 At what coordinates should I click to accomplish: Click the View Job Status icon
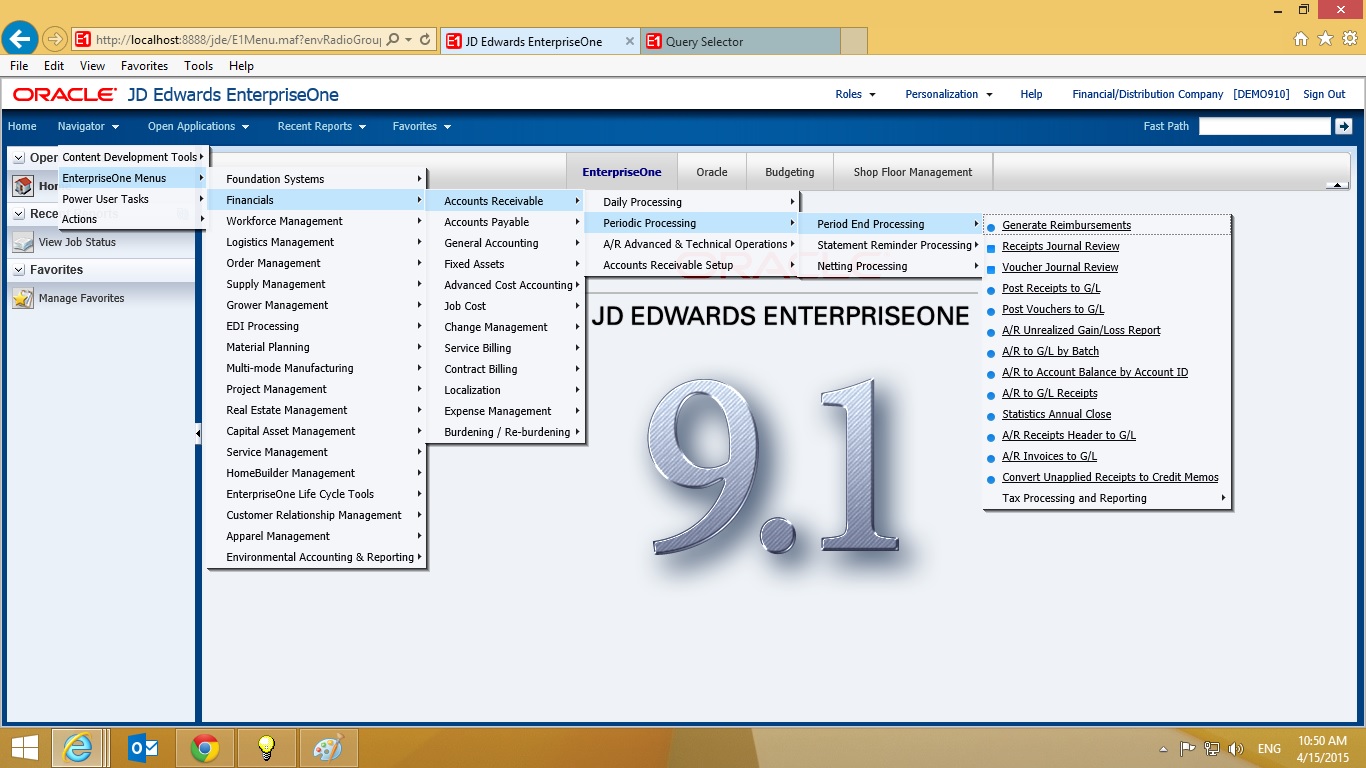click(x=23, y=242)
